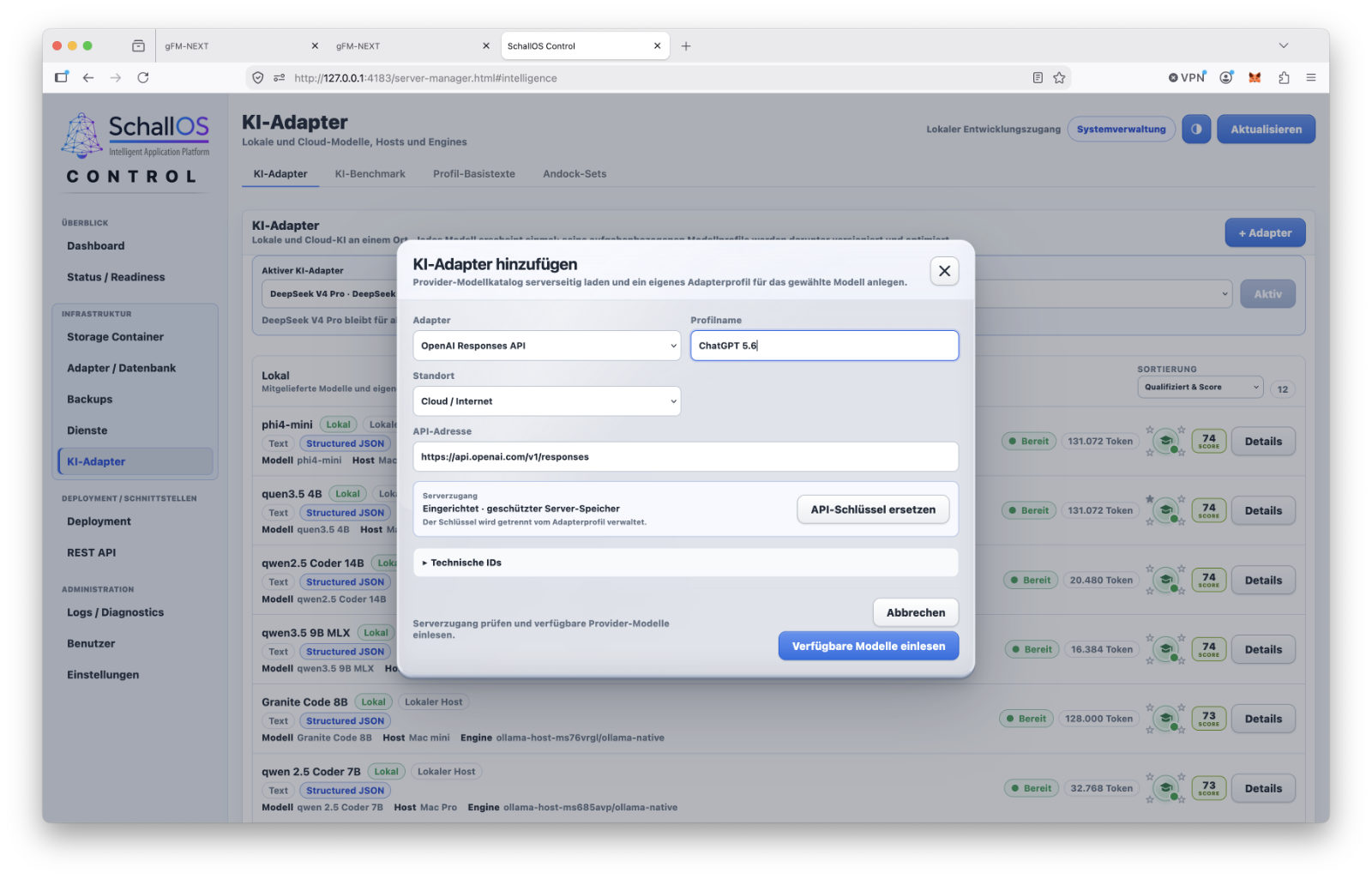This screenshot has height=879, width=1372.
Task: Open the account avatar icon in toolbar
Action: click(x=1226, y=78)
